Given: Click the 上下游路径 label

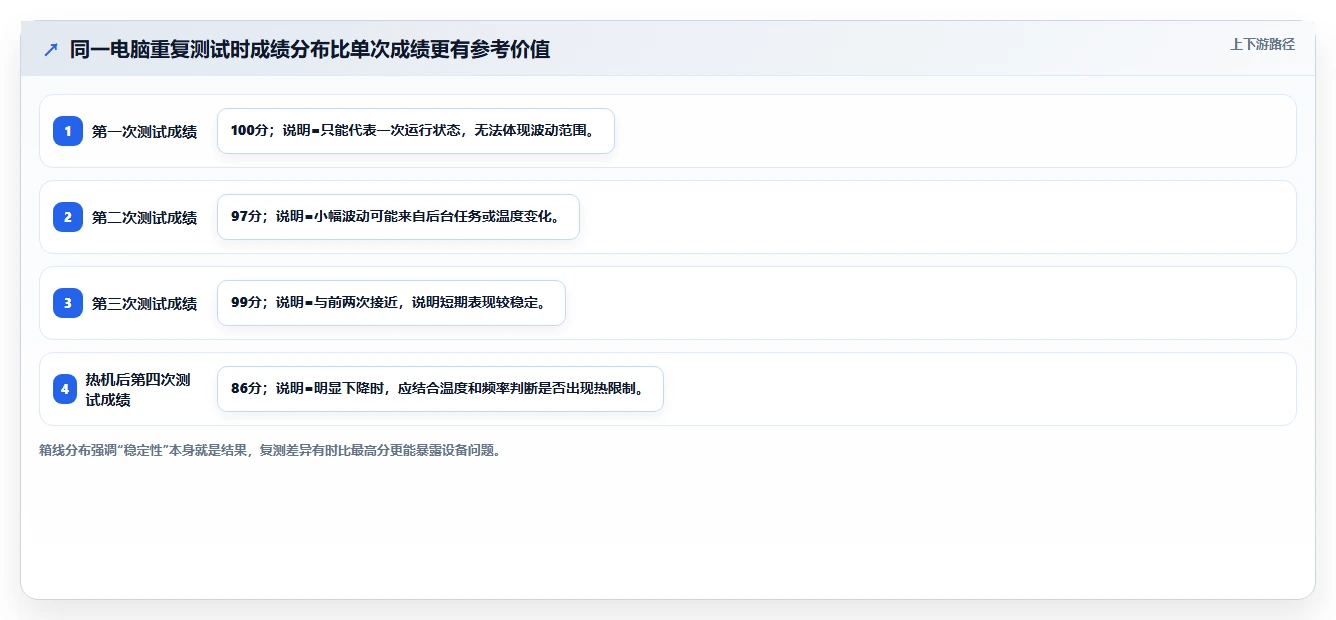Looking at the screenshot, I should 1262,44.
